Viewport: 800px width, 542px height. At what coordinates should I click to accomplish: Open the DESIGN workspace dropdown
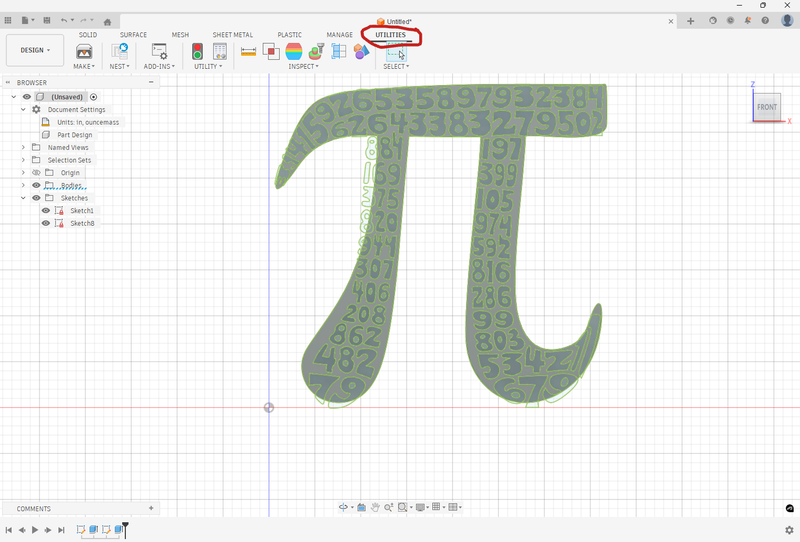[x=35, y=50]
